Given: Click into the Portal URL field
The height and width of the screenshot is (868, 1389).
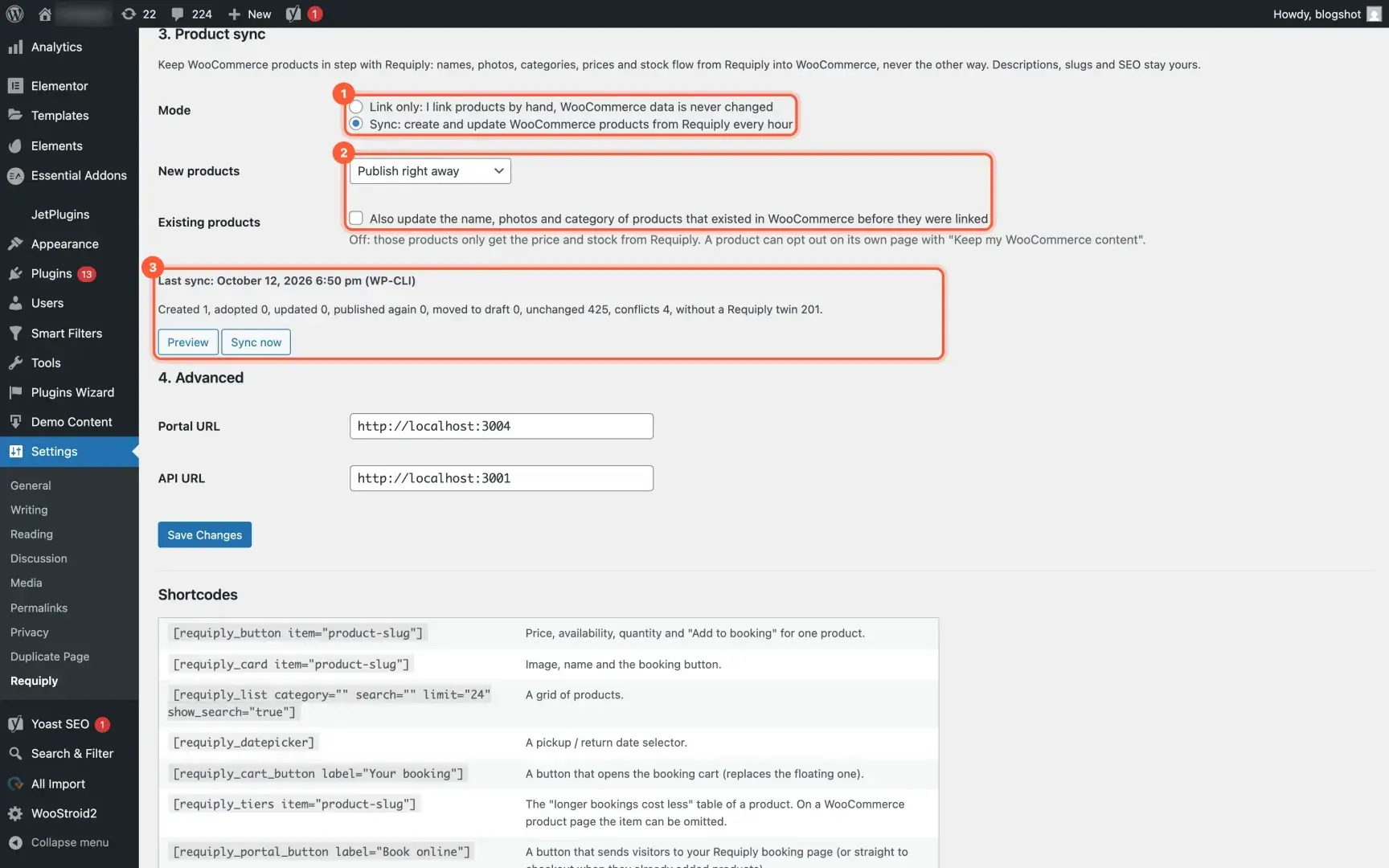Looking at the screenshot, I should [x=502, y=426].
